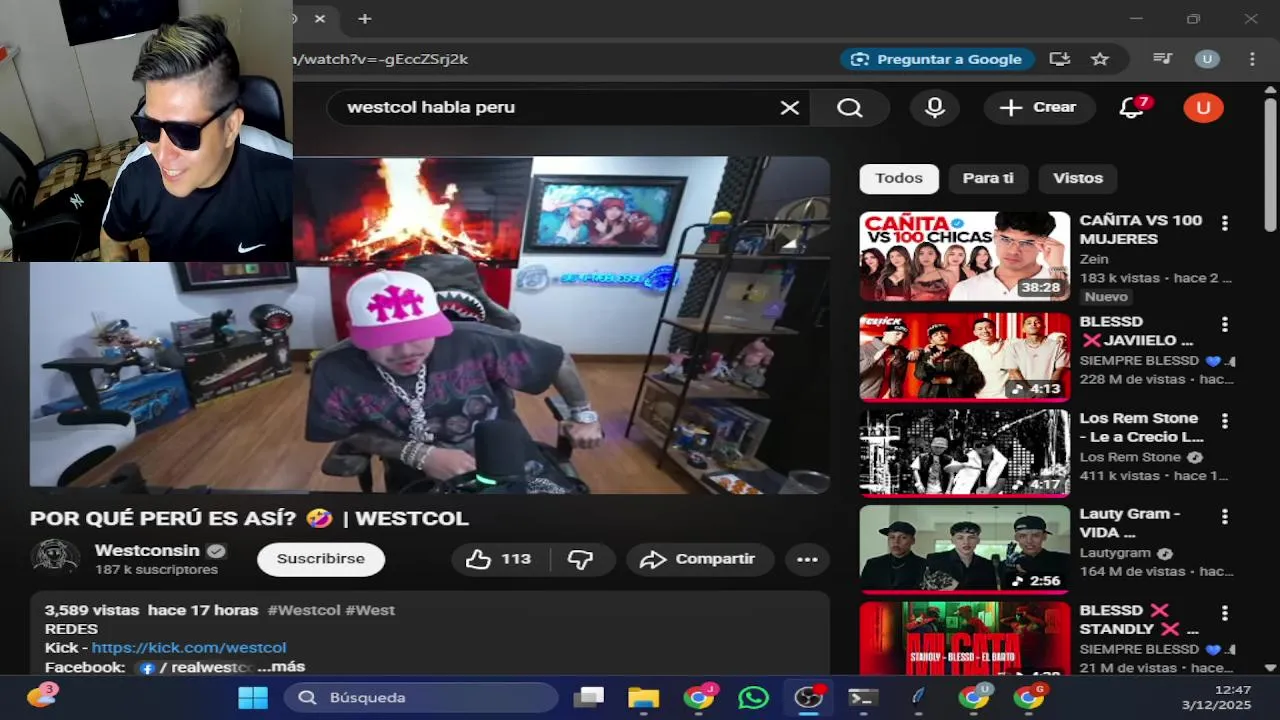Open the notifications bell

click(1132, 108)
